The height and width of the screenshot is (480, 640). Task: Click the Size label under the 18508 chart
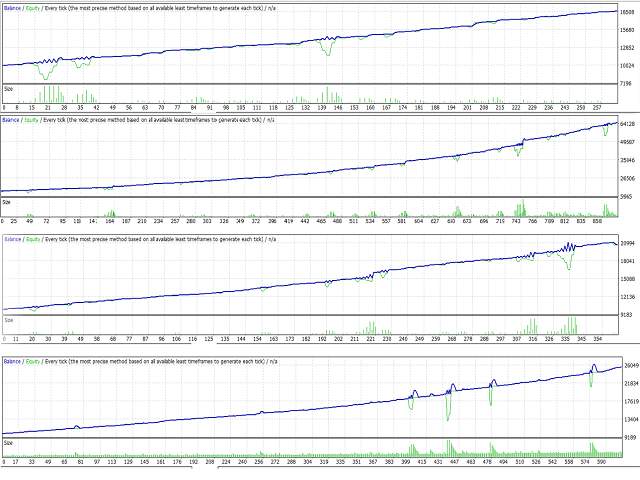[x=9, y=89]
